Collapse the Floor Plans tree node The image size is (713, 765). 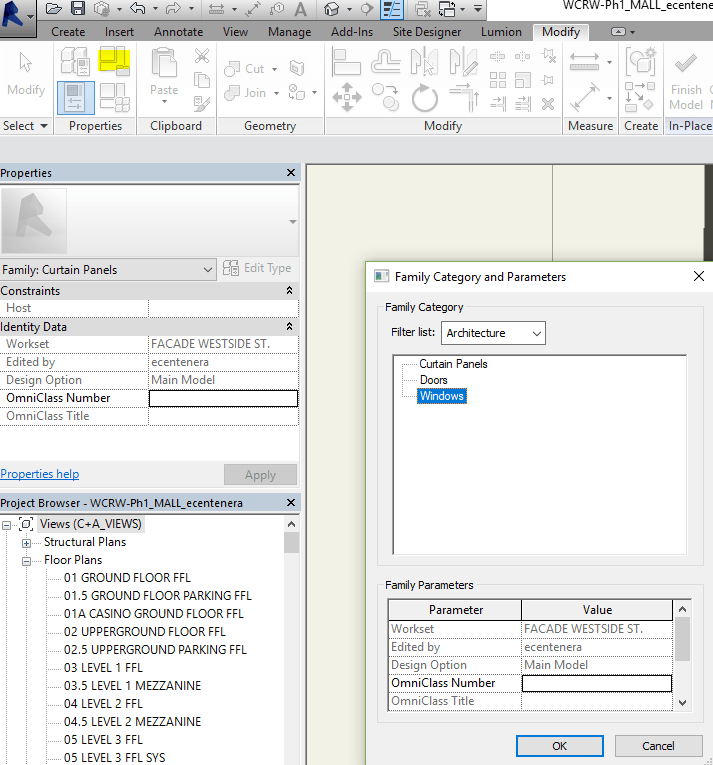[x=26, y=561]
